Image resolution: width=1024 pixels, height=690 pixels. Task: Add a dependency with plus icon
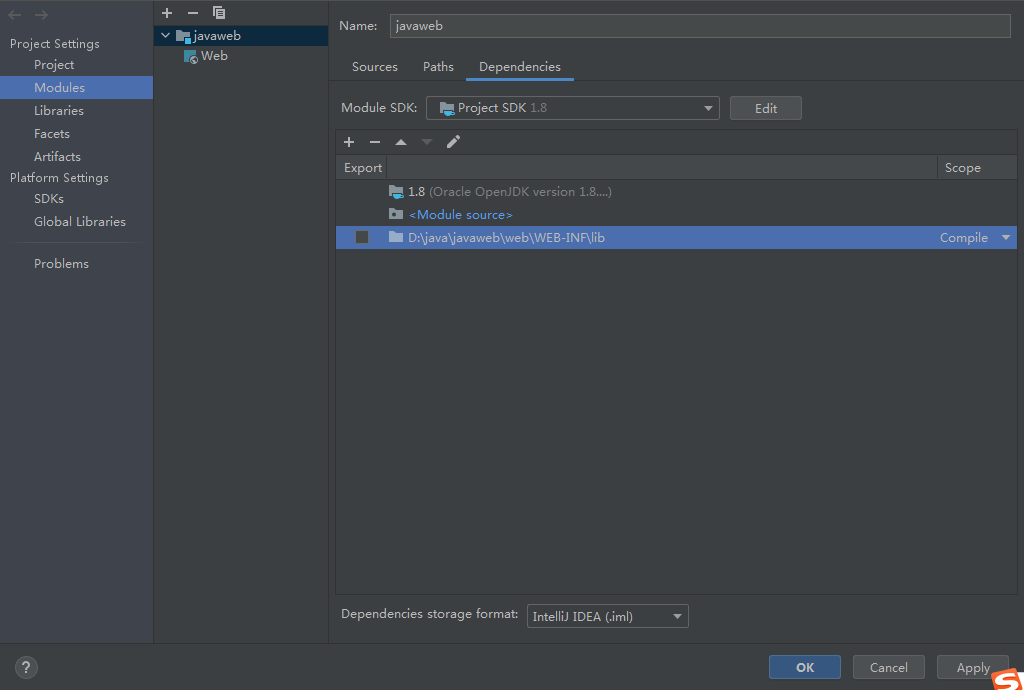click(x=349, y=142)
